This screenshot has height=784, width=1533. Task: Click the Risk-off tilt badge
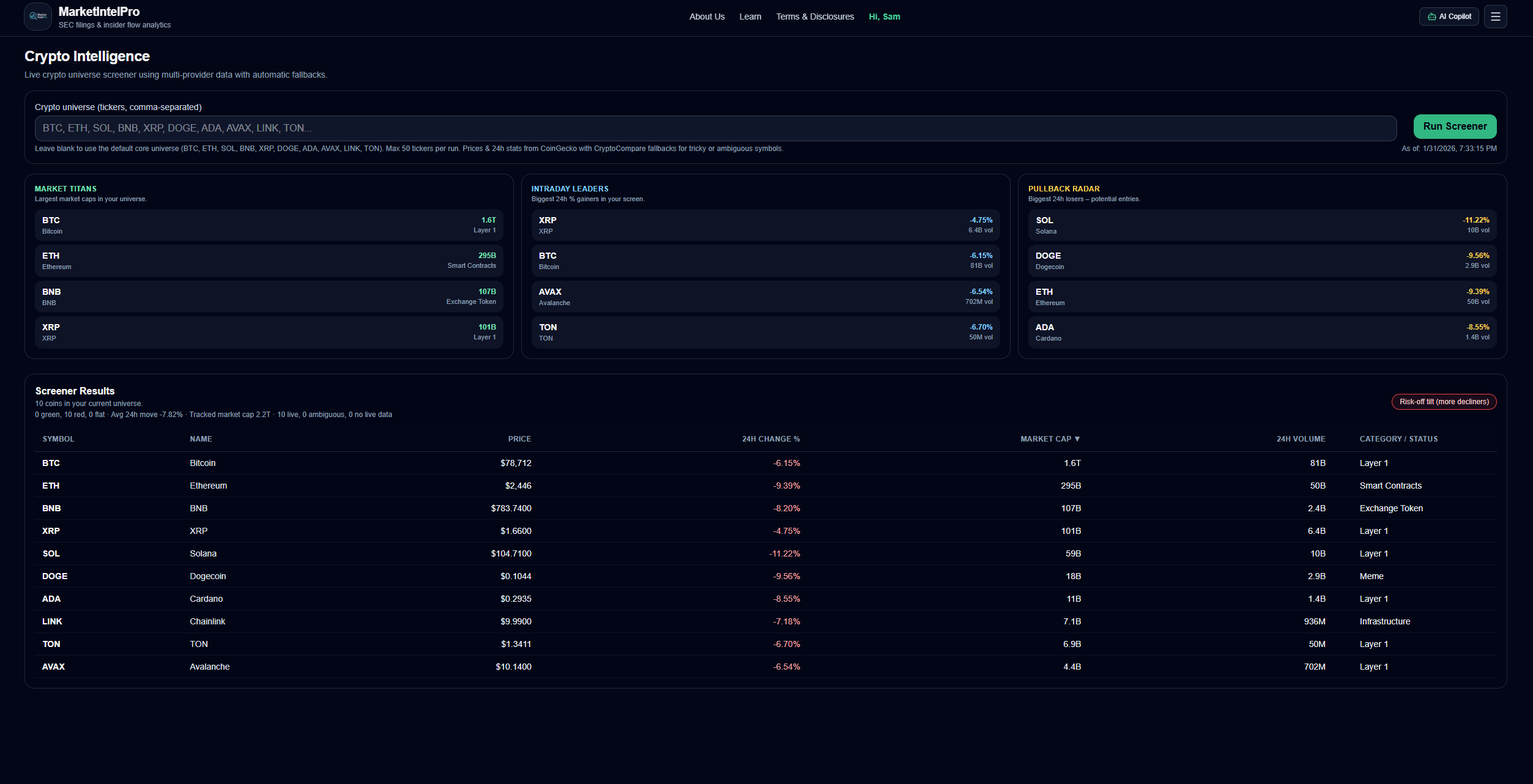(x=1444, y=402)
